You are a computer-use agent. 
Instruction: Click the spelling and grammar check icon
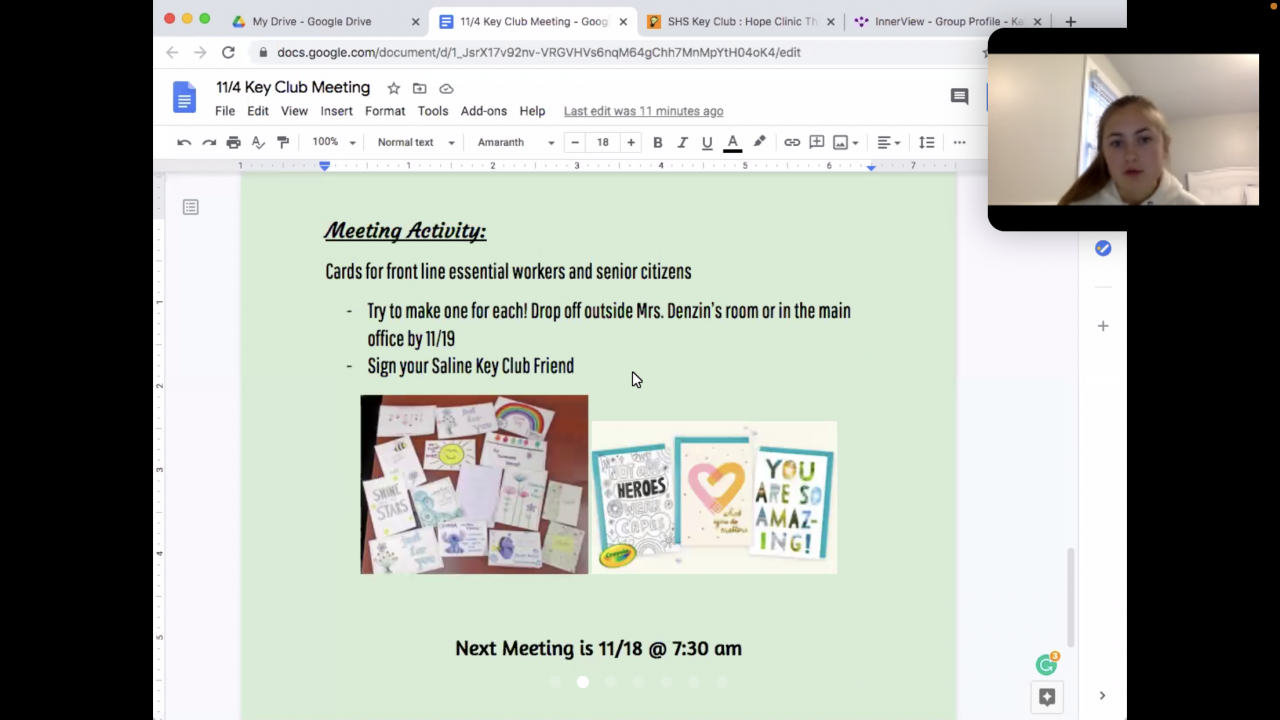point(258,143)
